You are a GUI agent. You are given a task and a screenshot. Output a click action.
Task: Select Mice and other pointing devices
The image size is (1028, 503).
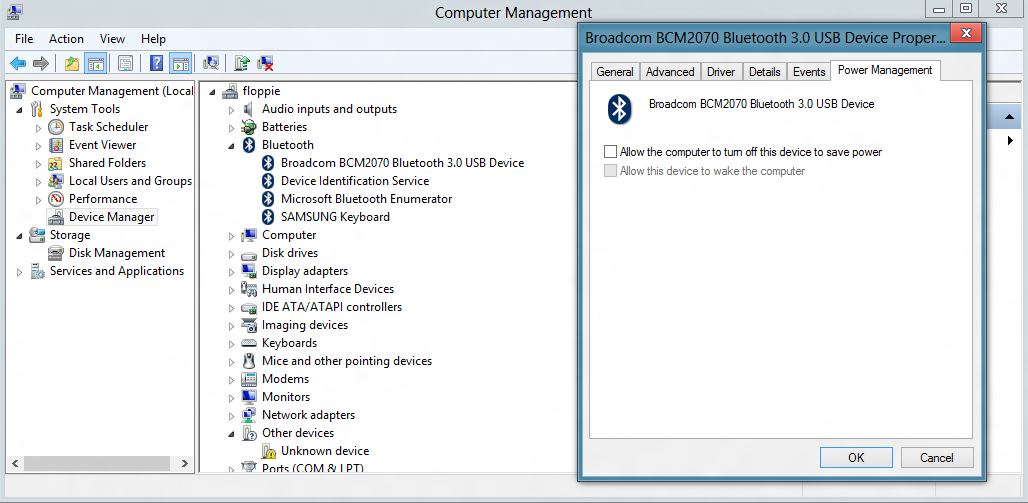(x=347, y=361)
